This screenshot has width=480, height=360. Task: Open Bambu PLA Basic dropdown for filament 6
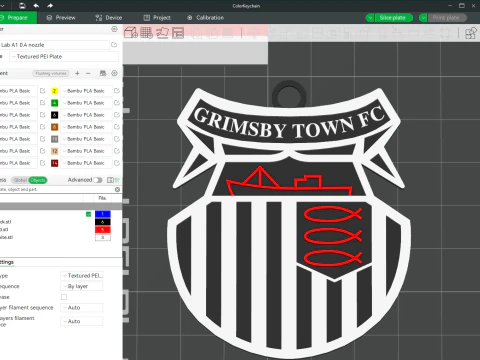86,115
